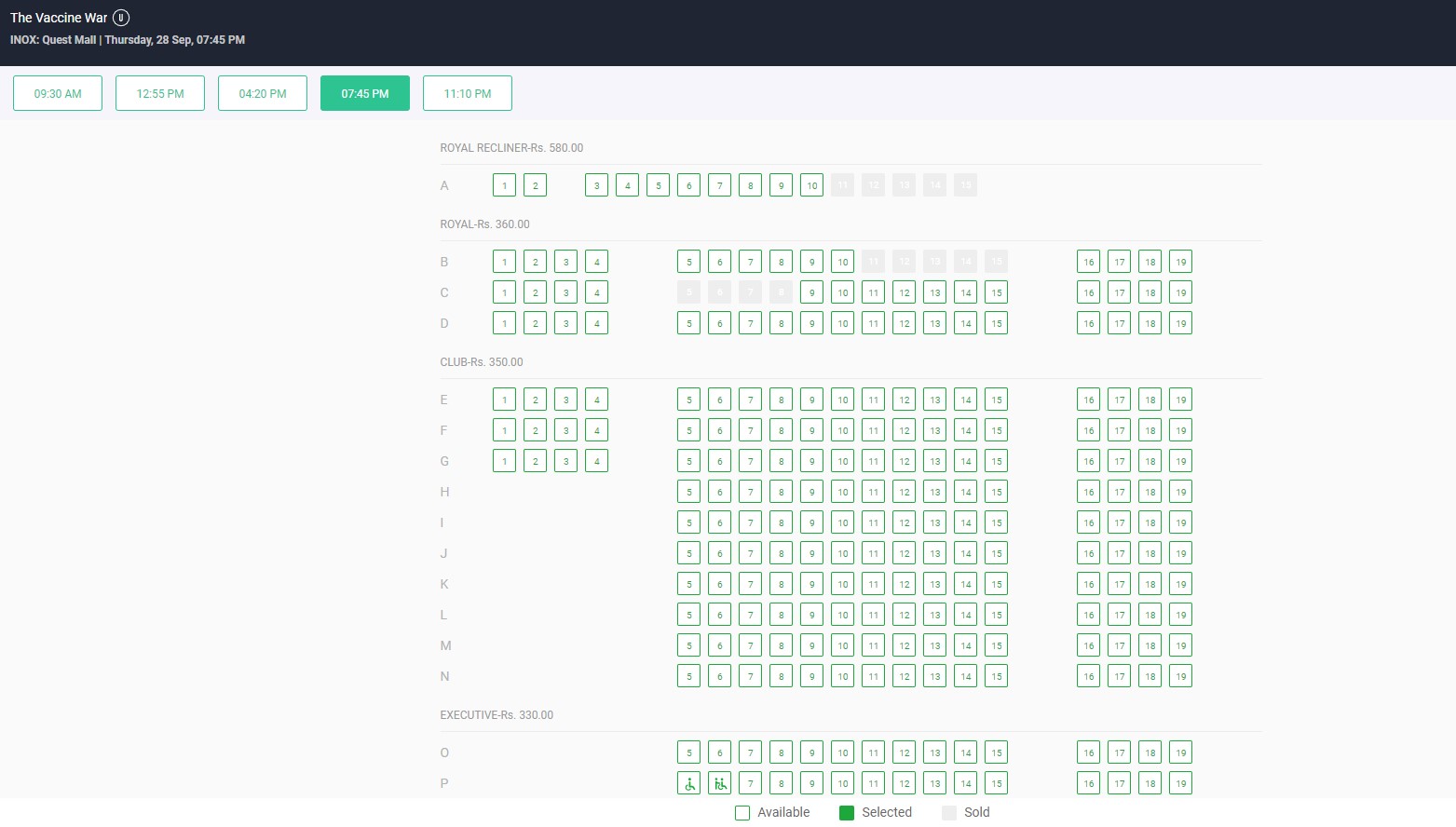Click the U rating icon beside the movie title
Viewport: 1456px width, 827px height.
pyautogui.click(x=121, y=18)
